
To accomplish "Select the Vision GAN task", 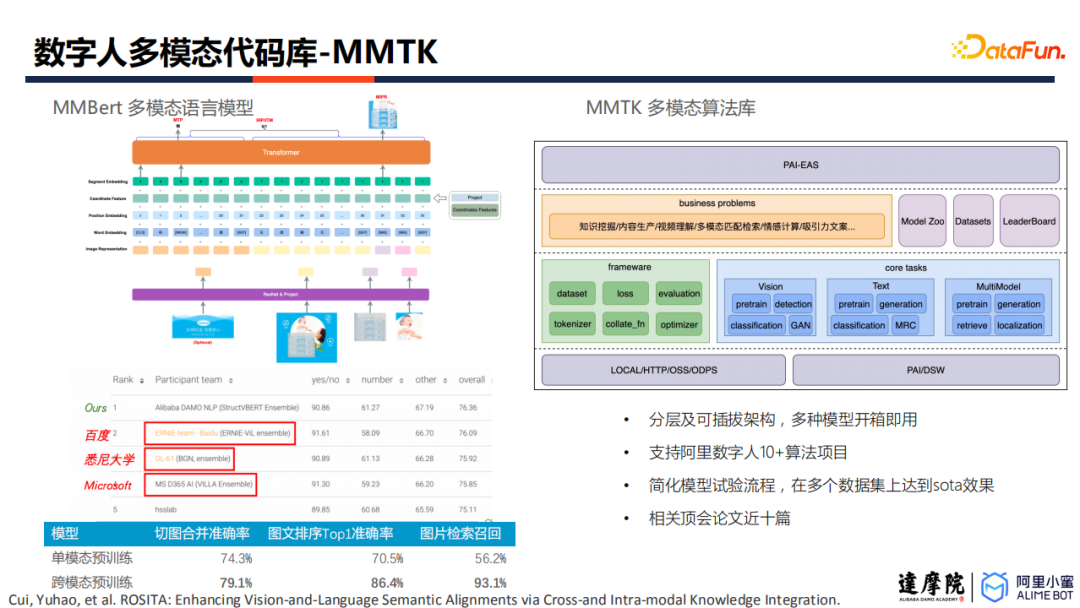I will (800, 325).
